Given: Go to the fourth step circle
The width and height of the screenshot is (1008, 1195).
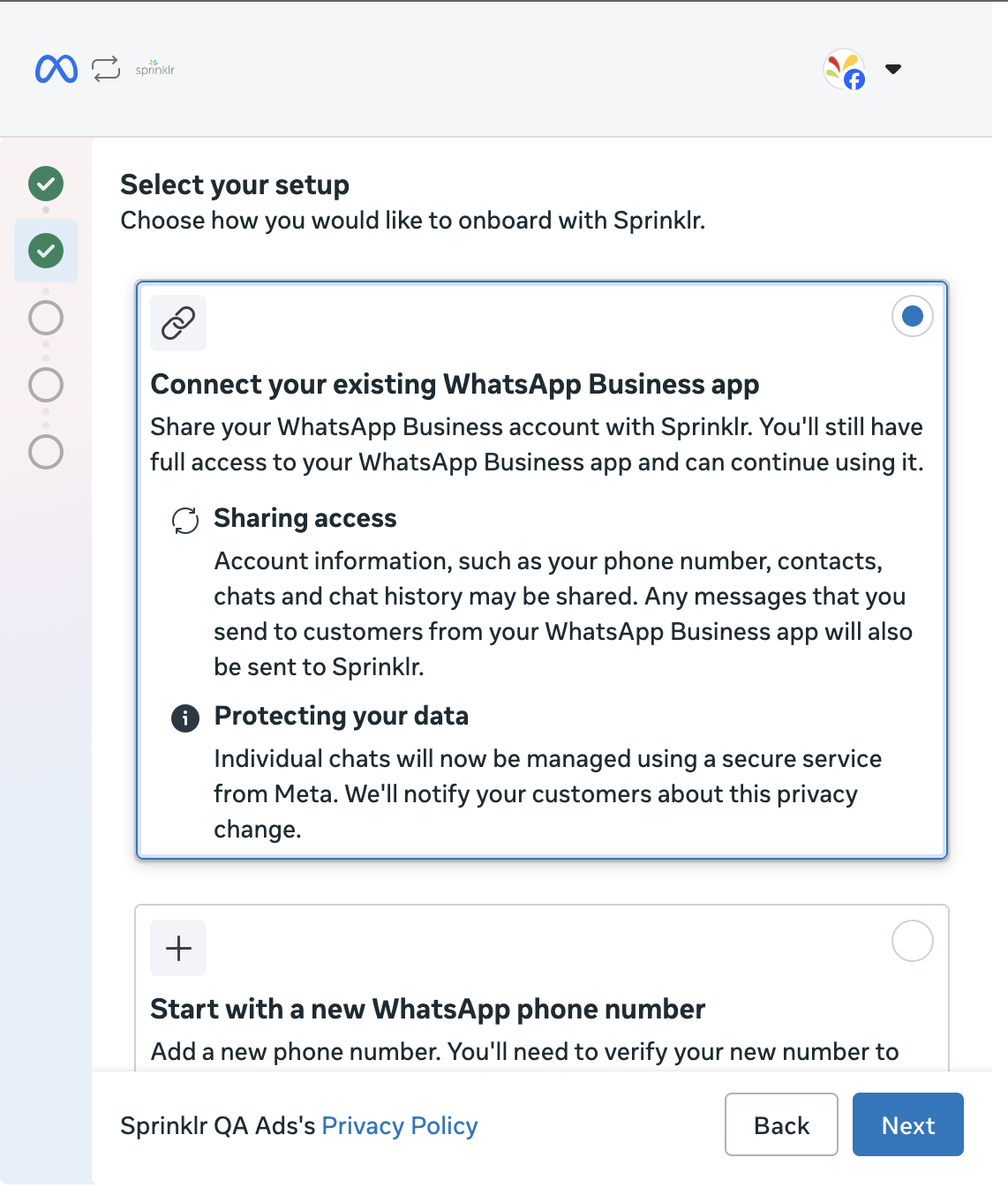Looking at the screenshot, I should 46,385.
